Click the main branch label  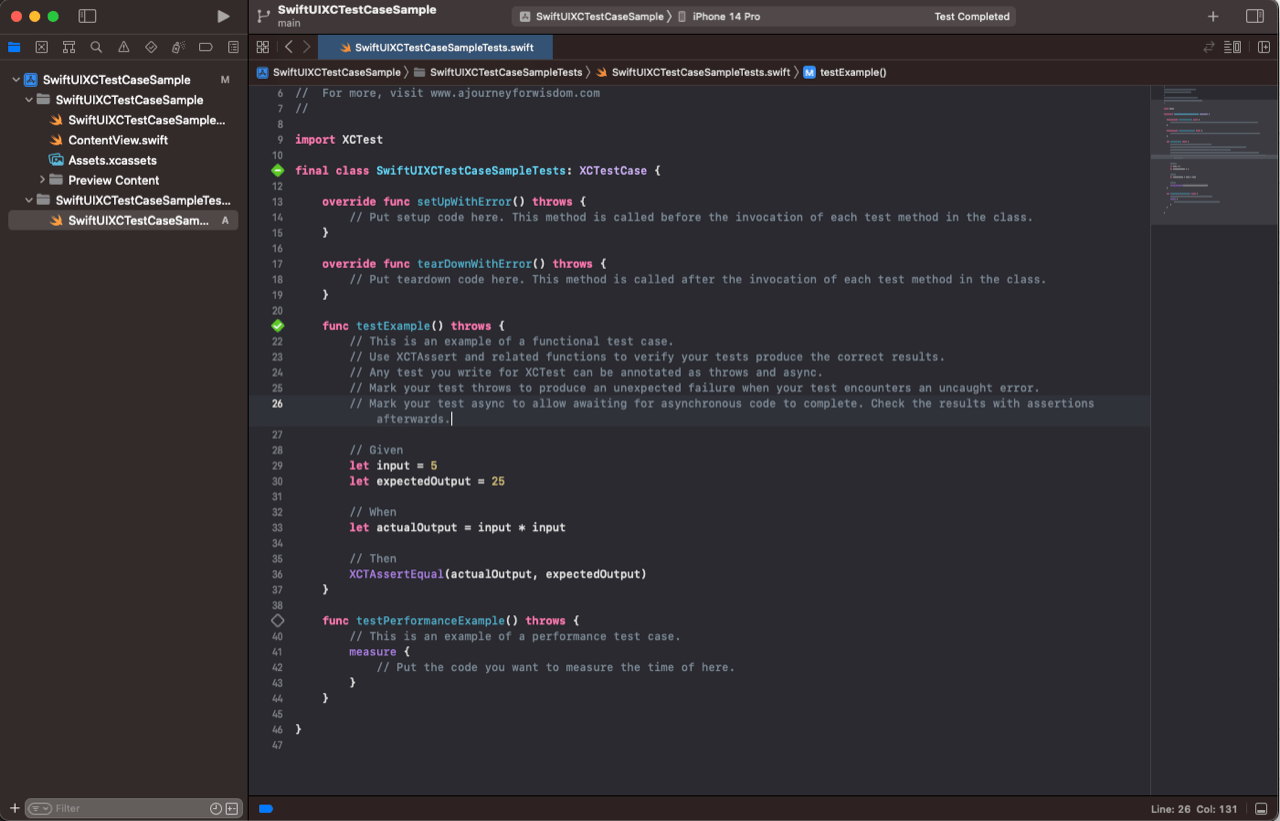[289, 23]
